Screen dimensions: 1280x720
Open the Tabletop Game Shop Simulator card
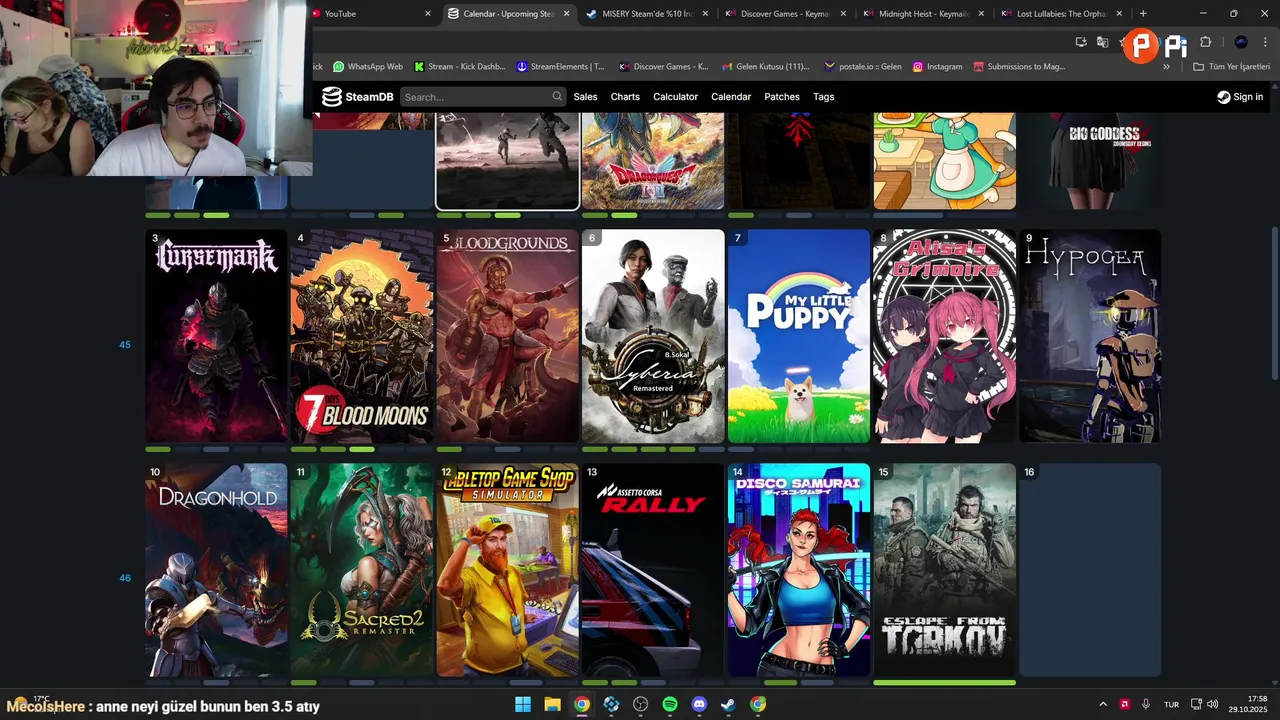coord(508,570)
